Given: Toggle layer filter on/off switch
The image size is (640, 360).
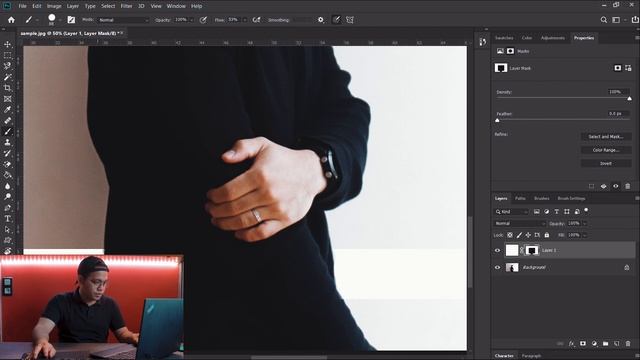Looking at the screenshot, I should click(x=587, y=211).
